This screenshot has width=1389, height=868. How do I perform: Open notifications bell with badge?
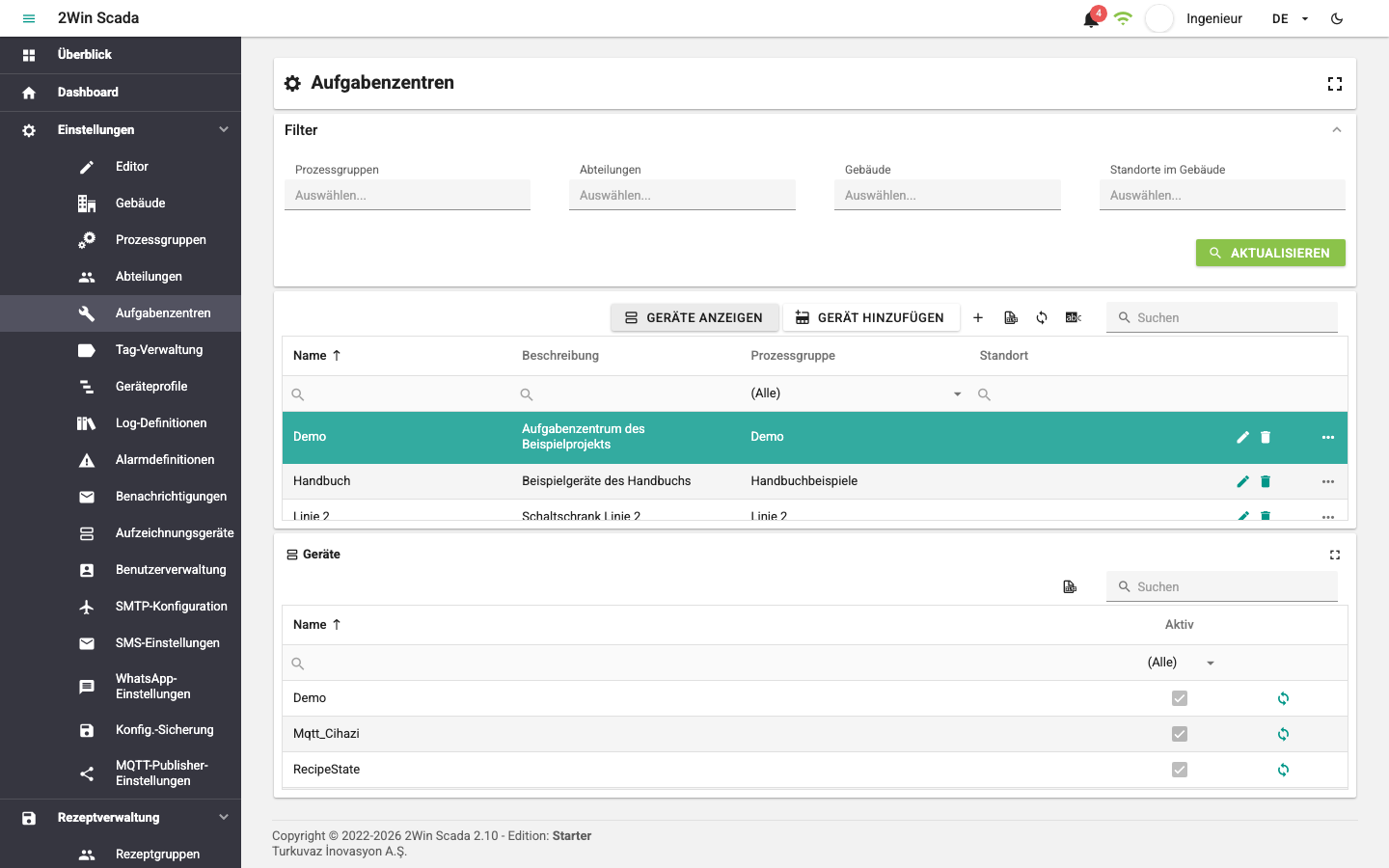[x=1092, y=18]
